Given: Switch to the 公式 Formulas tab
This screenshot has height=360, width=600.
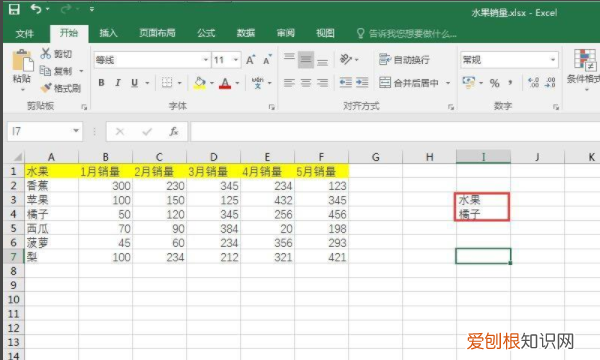Looking at the screenshot, I should point(206,33).
